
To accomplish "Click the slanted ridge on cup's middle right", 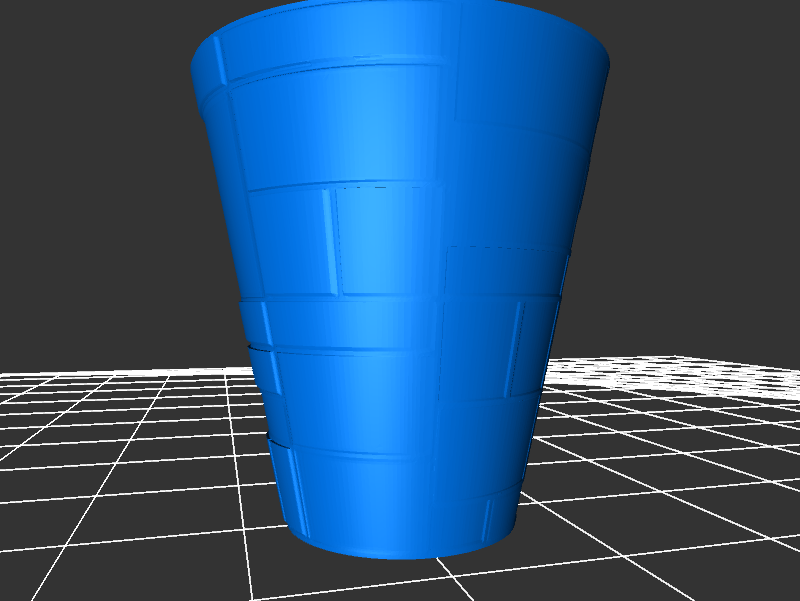I will click(x=517, y=348).
